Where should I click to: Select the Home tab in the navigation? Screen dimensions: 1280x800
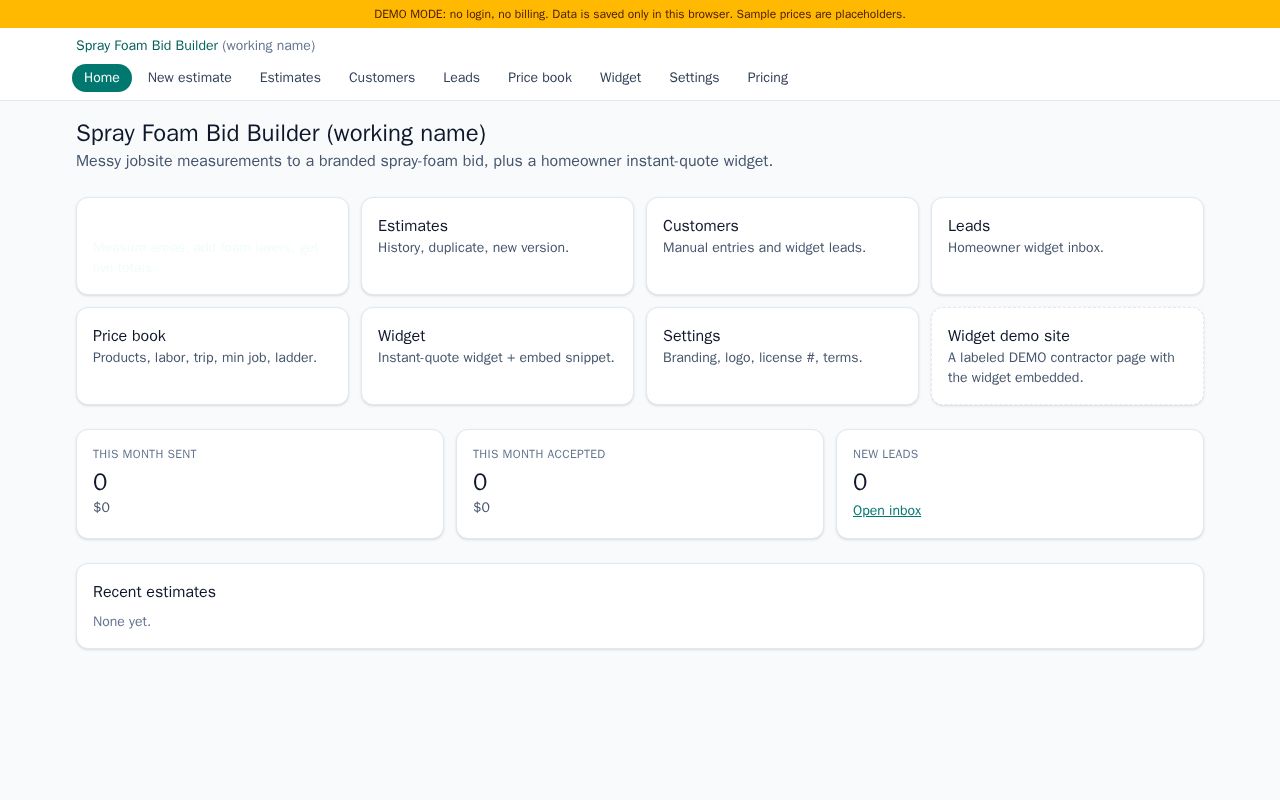[102, 78]
